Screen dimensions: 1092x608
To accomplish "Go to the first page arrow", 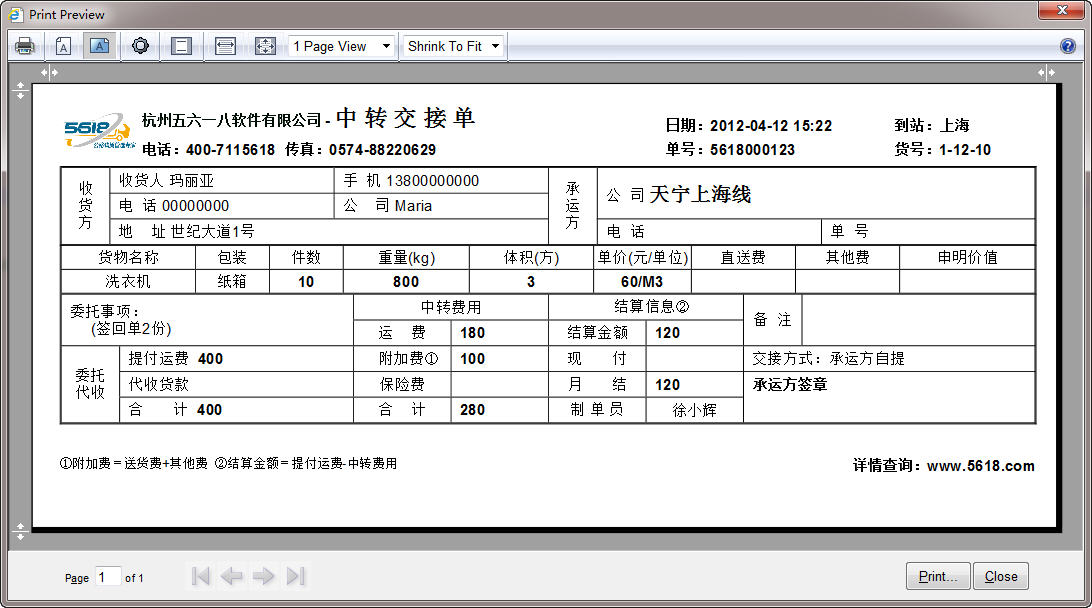I will (201, 576).
